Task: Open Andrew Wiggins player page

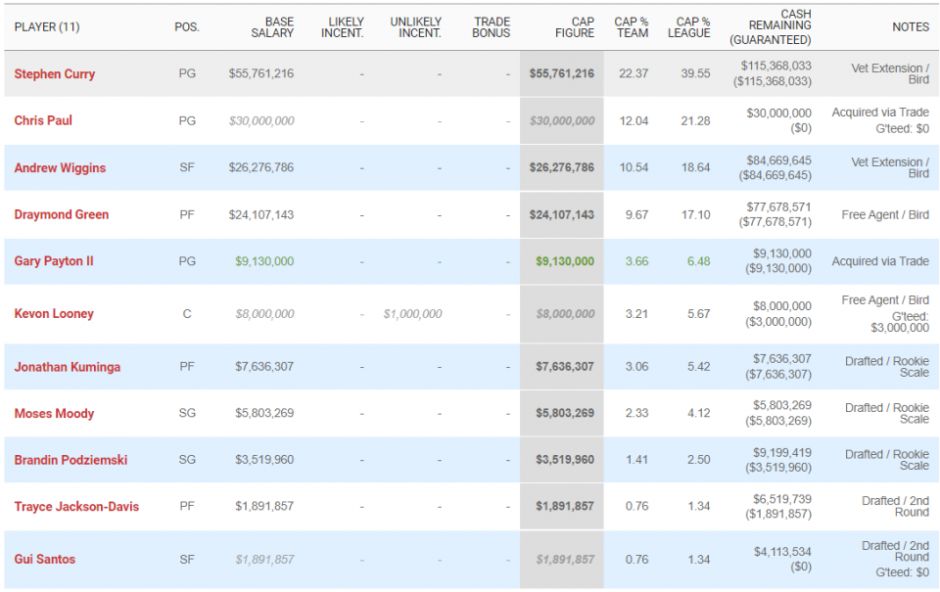Action: pyautogui.click(x=60, y=168)
